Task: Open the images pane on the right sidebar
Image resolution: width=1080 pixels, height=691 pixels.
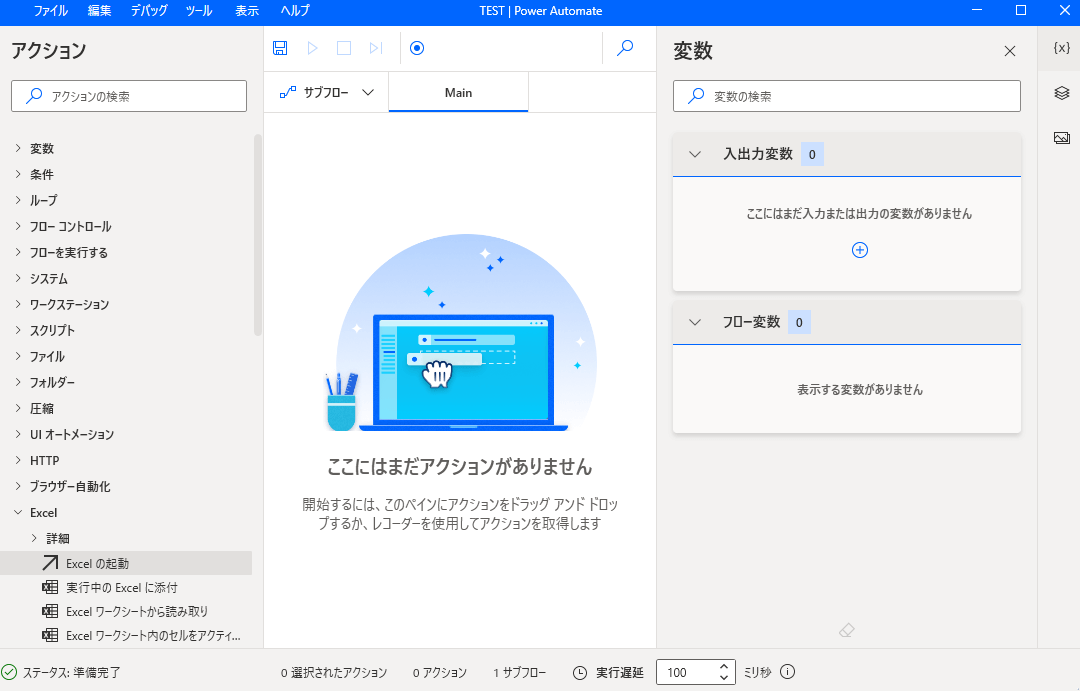Action: click(x=1060, y=137)
